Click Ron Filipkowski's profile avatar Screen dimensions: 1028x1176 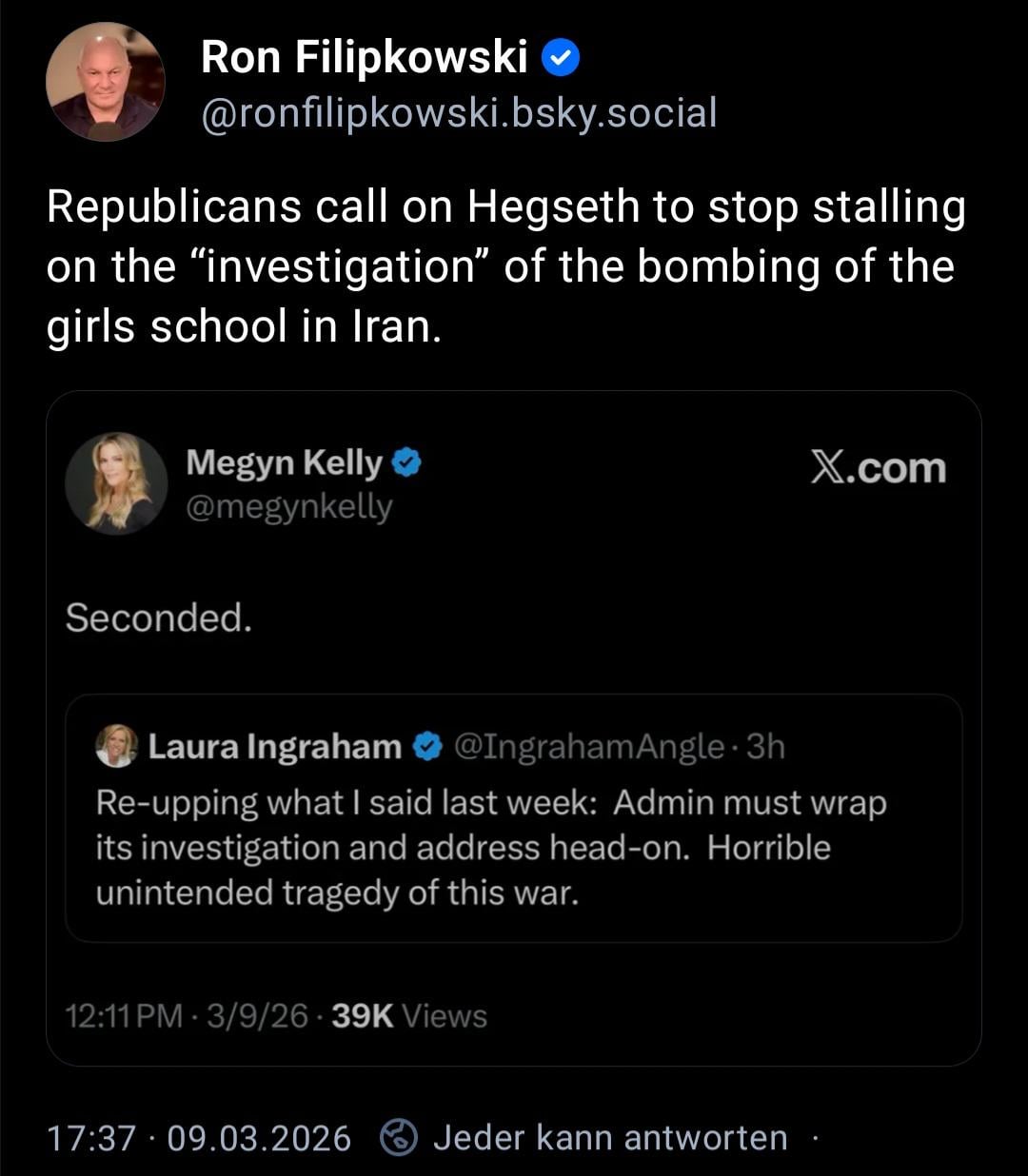[x=105, y=82]
